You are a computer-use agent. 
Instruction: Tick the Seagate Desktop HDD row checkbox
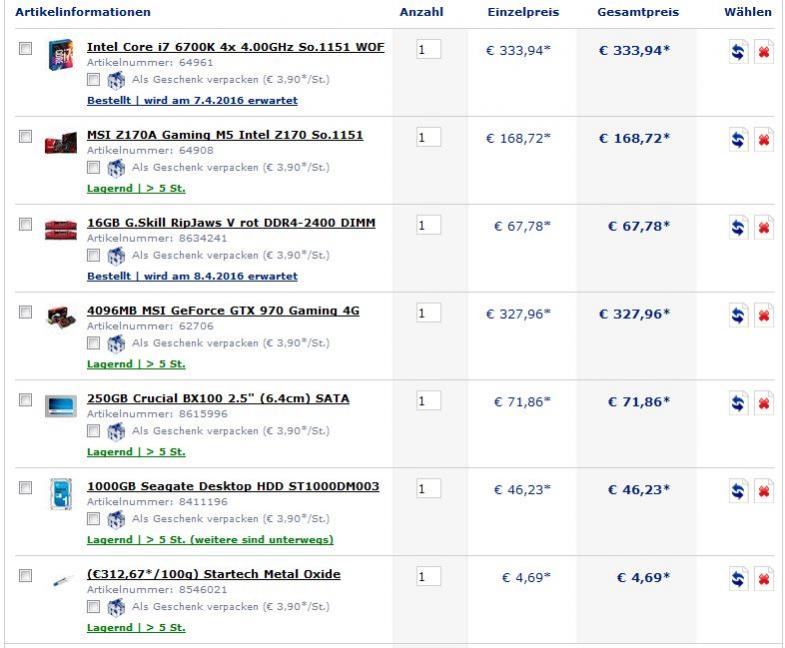(25, 487)
